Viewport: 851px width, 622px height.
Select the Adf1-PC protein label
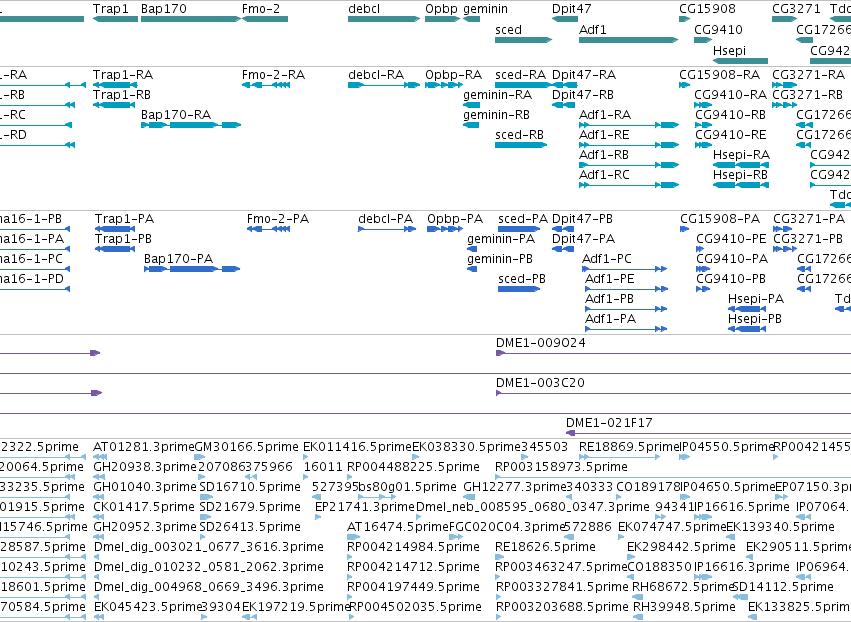tap(607, 259)
